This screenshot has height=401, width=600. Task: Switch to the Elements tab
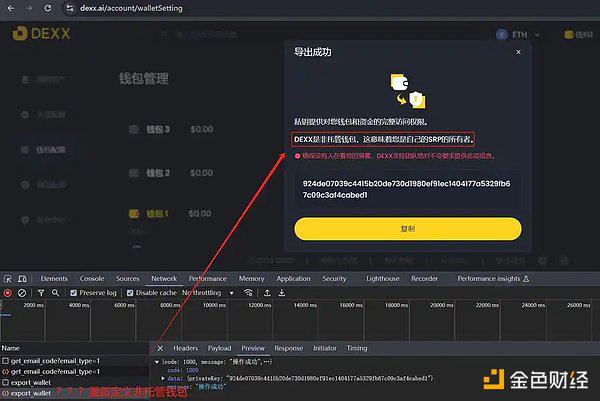[54, 279]
